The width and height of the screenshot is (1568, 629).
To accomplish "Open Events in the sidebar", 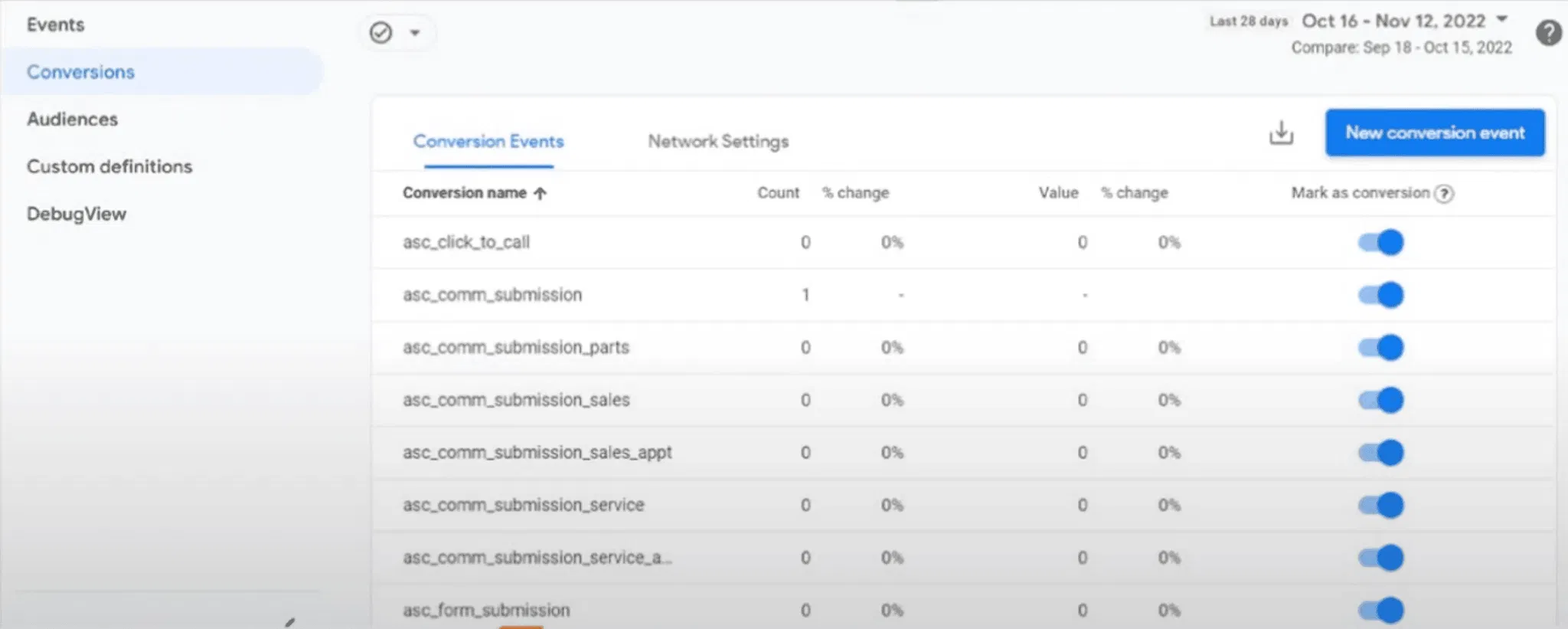I will 56,25.
